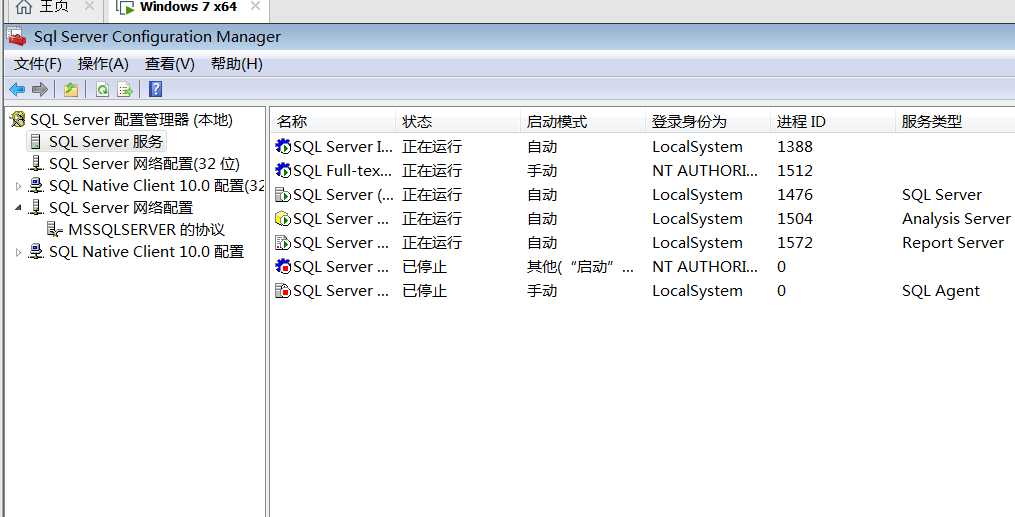
Task: Click LocalSystem login in process 1388 row
Action: 697,147
